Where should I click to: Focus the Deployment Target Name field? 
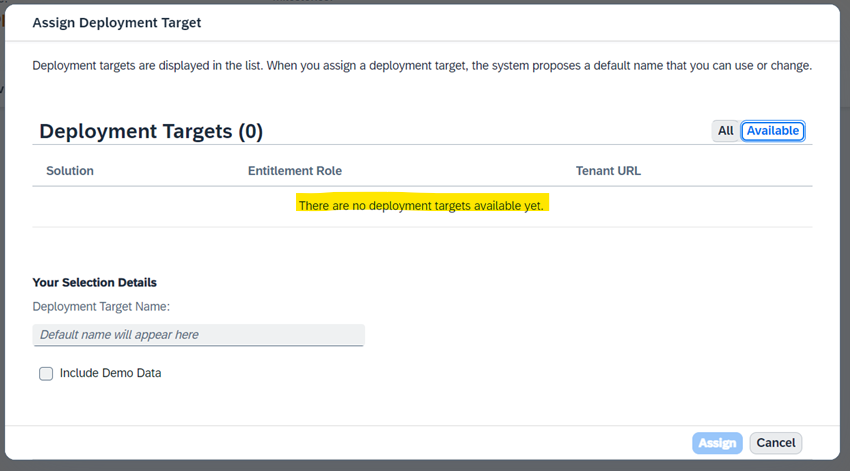pyautogui.click(x=198, y=335)
